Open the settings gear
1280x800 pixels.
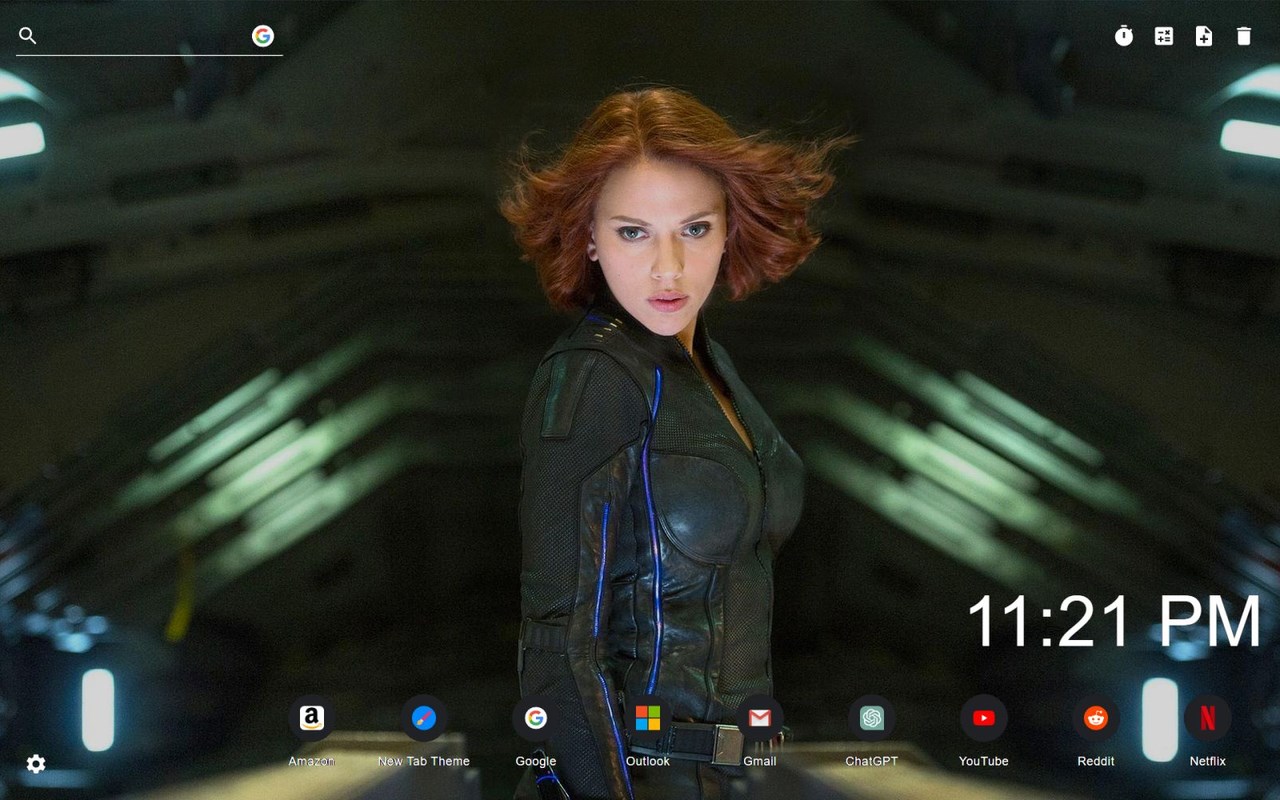pos(36,764)
